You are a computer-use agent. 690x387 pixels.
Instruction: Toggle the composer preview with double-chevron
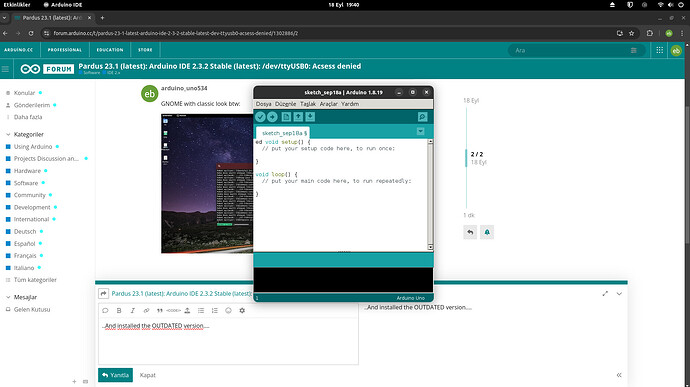pyautogui.click(x=619, y=375)
